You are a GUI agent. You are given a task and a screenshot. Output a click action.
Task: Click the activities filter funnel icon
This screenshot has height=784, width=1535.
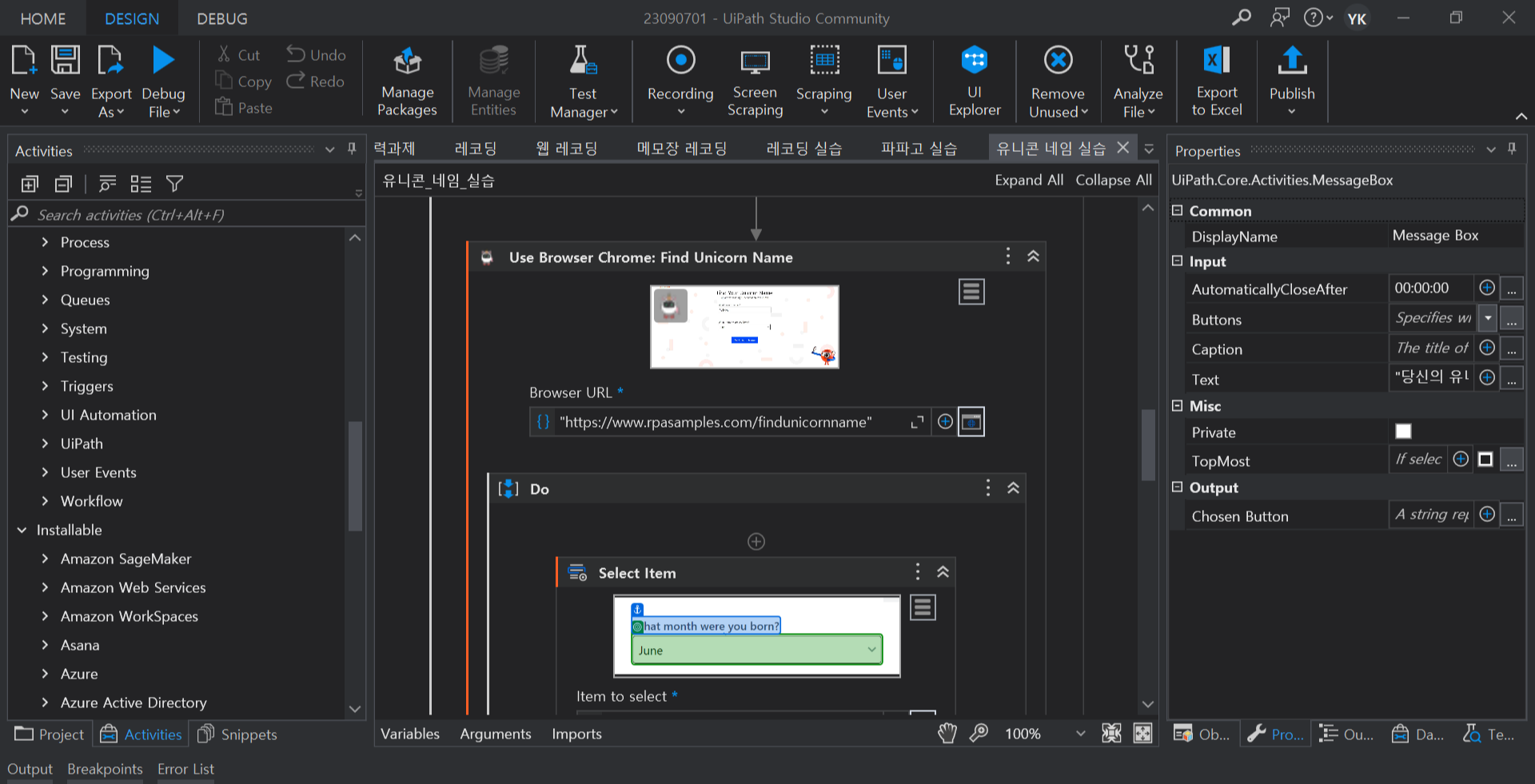(174, 185)
